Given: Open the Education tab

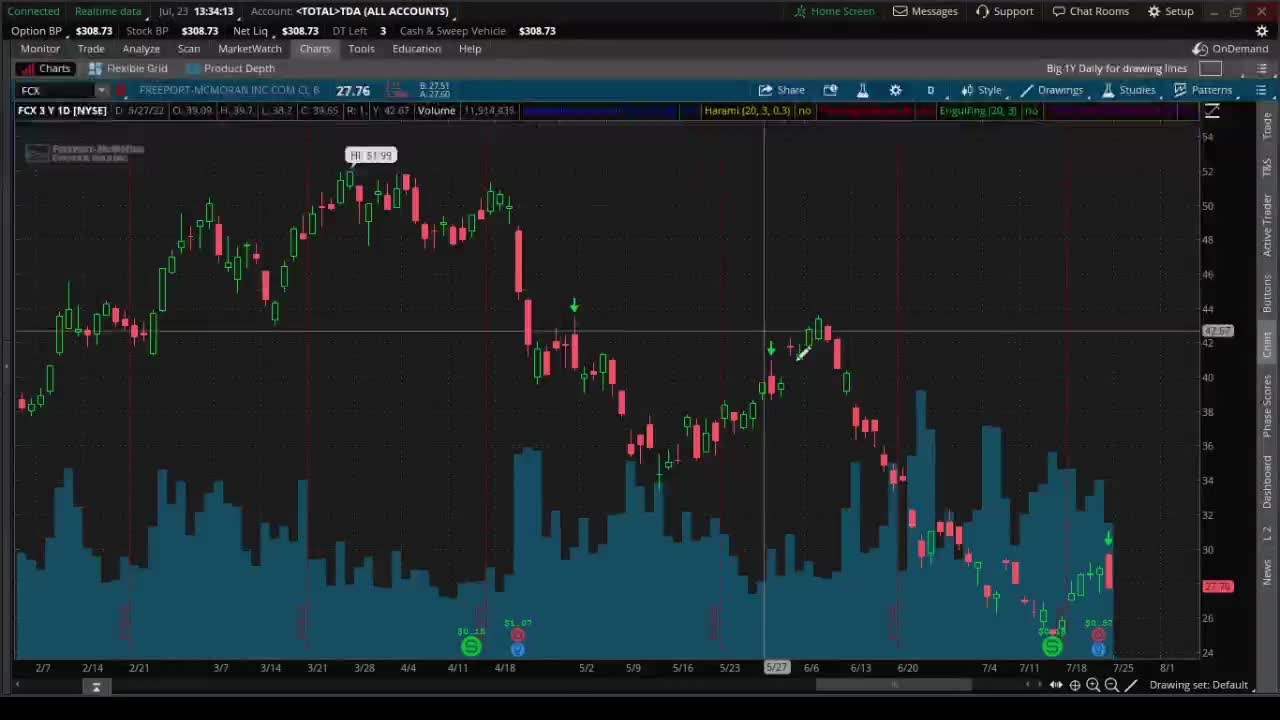Looking at the screenshot, I should pyautogui.click(x=416, y=49).
